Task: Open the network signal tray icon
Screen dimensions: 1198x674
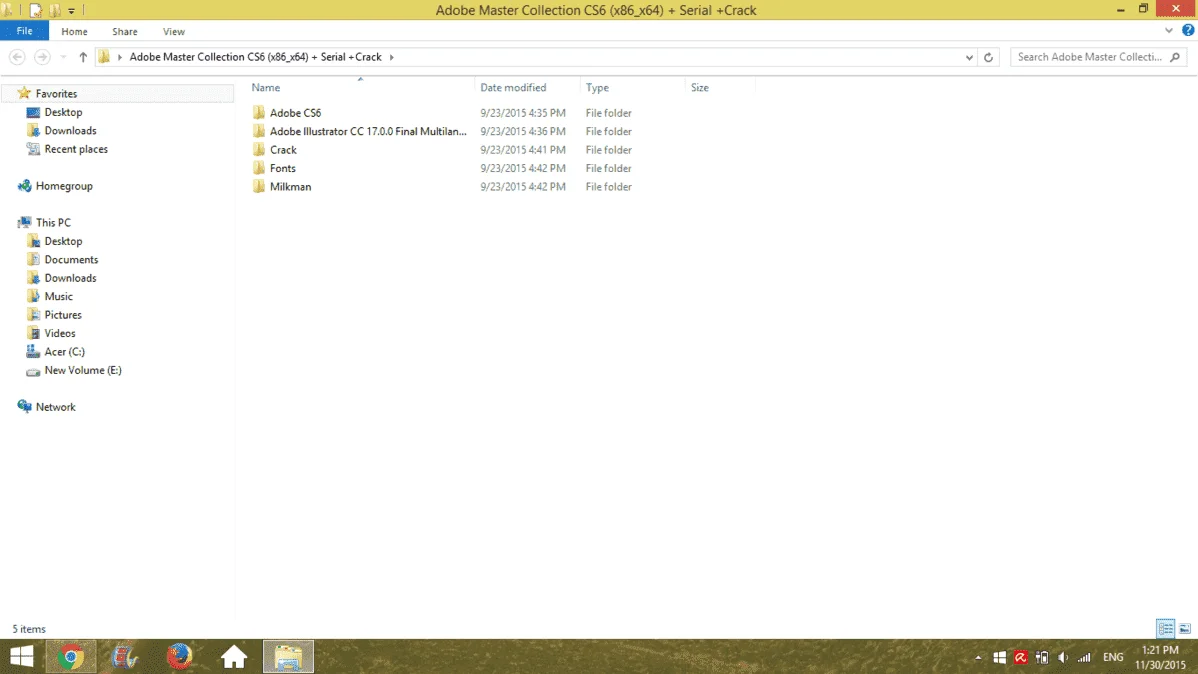Action: pos(1084,657)
